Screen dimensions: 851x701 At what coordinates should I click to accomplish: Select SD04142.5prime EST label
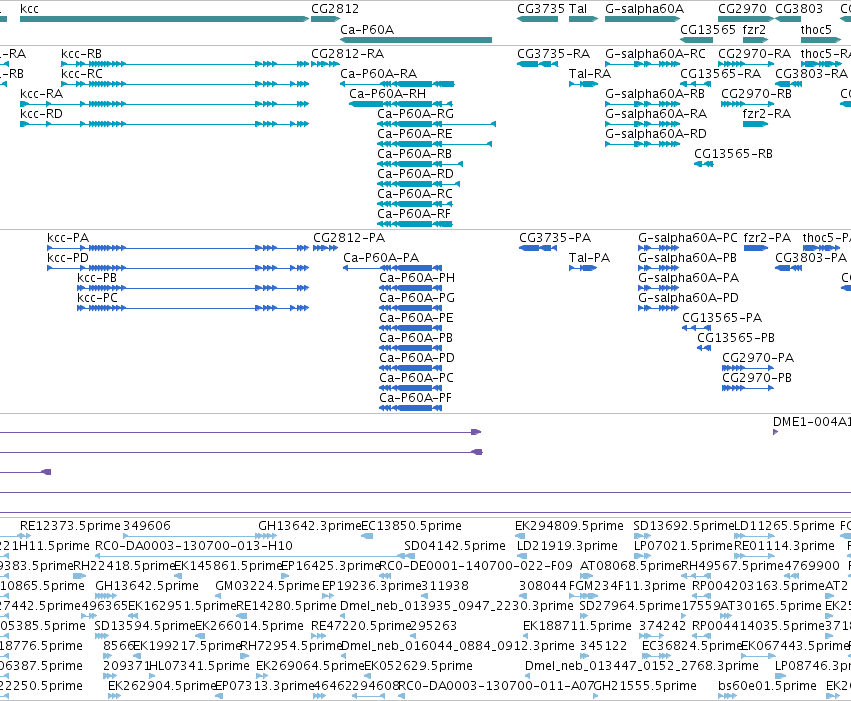coord(455,546)
